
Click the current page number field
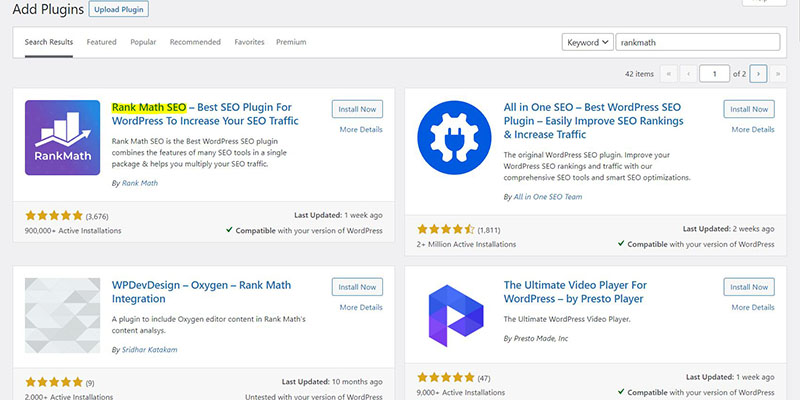point(714,74)
